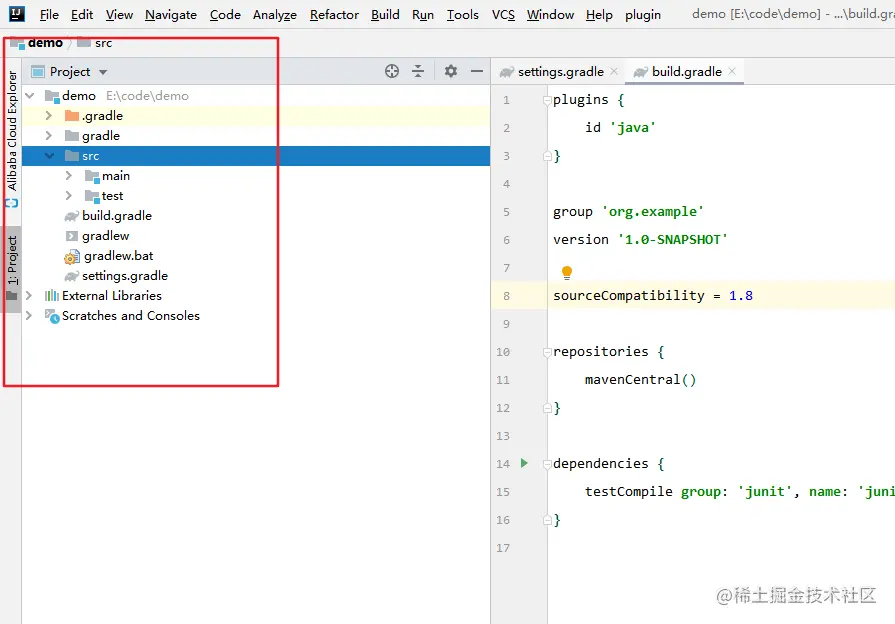Viewport: 895px width, 624px height.
Task: Click the settings.gradle elephant icon in tree
Action: (72, 276)
